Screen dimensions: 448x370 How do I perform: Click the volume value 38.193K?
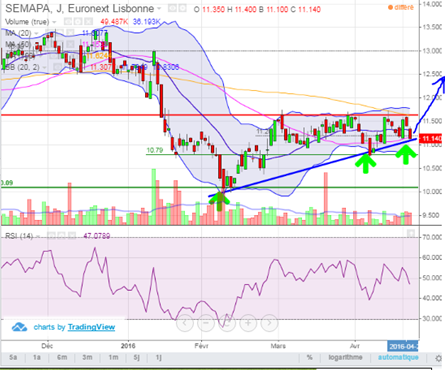click(146, 22)
